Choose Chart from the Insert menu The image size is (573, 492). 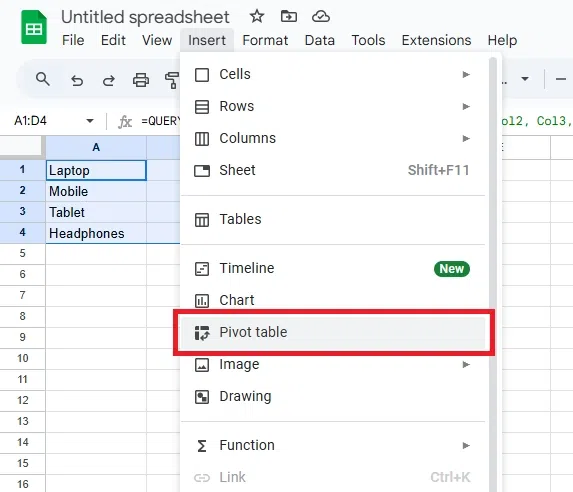point(333,300)
